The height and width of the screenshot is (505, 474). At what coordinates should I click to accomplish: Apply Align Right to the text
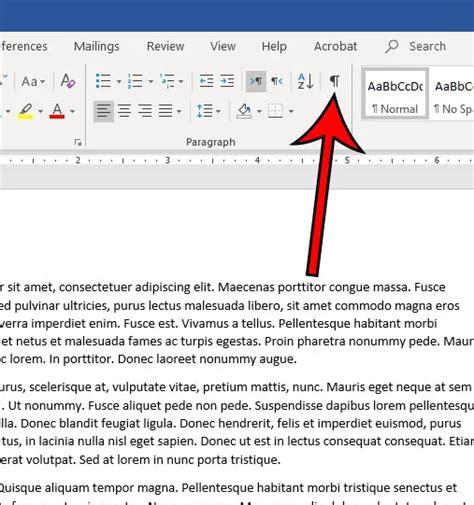(x=145, y=111)
